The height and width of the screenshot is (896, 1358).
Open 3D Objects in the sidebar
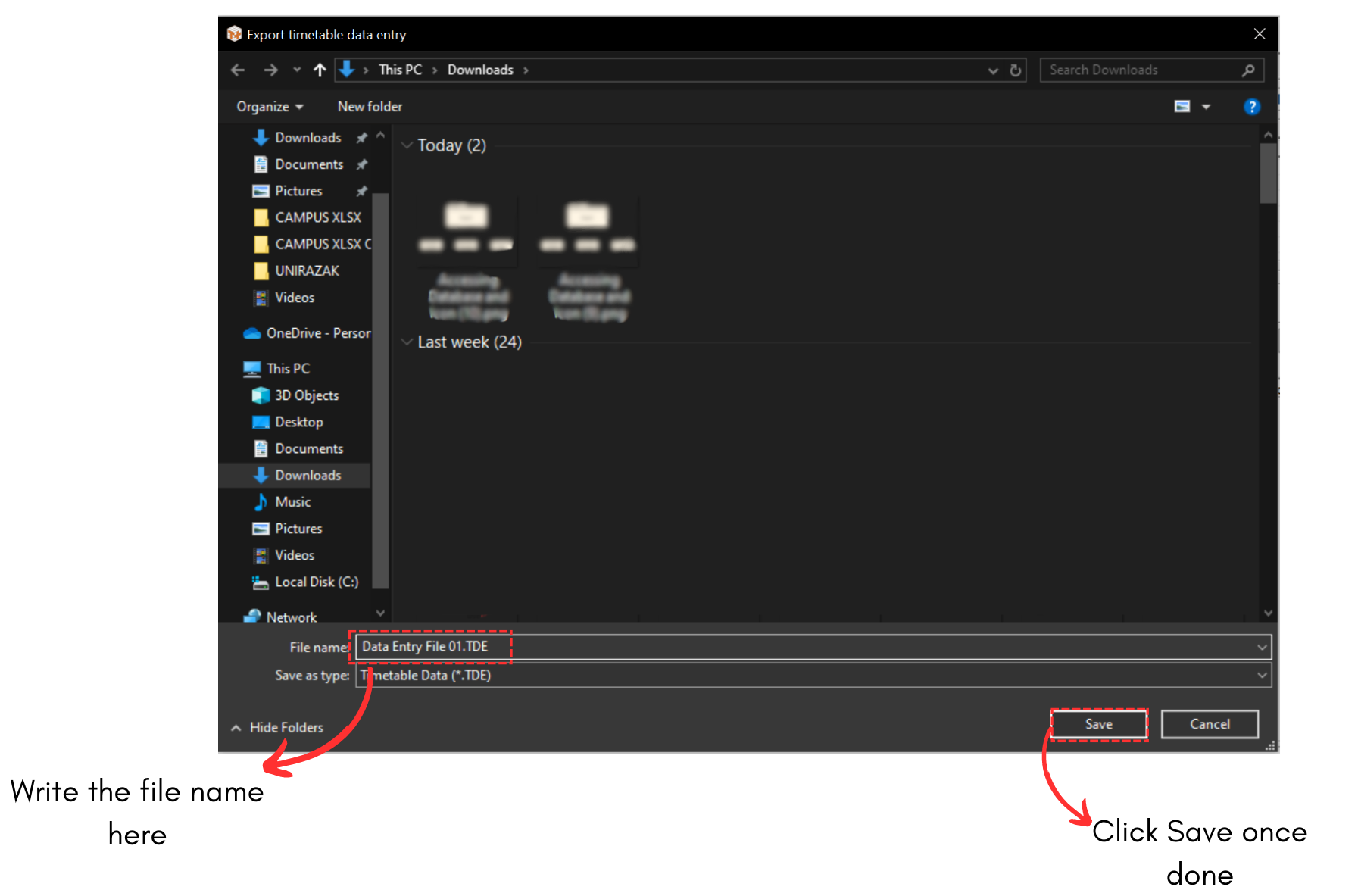point(306,395)
